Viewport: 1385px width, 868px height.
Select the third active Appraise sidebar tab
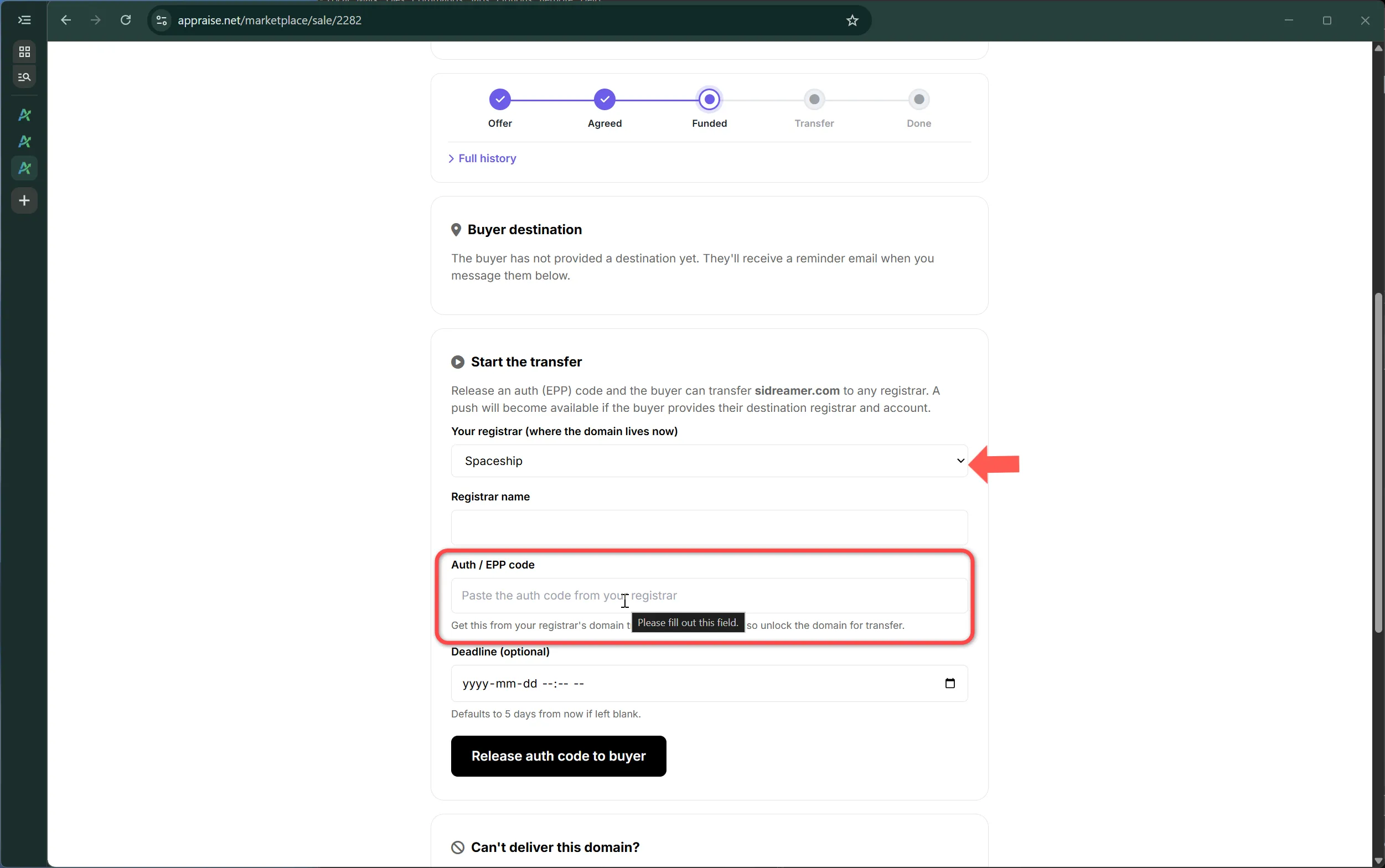coord(24,168)
